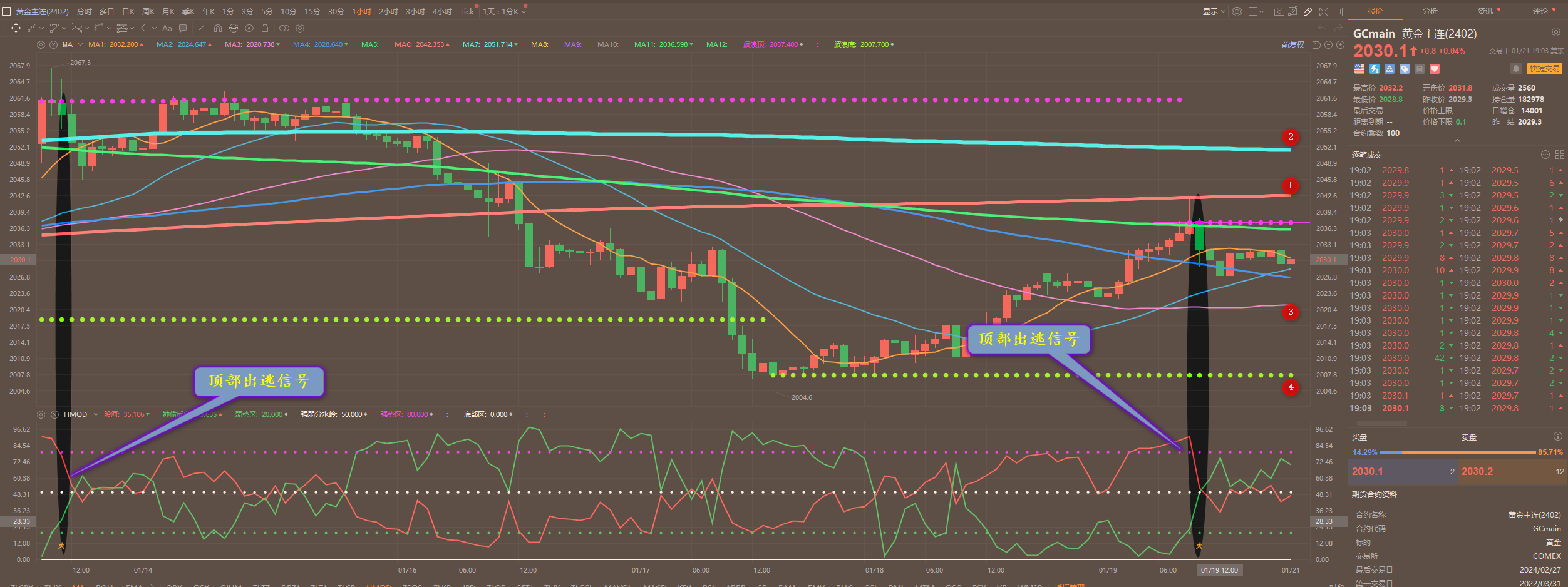1568x587 pixels.
Task: Open quote panel settings gear
Action: point(1555,33)
